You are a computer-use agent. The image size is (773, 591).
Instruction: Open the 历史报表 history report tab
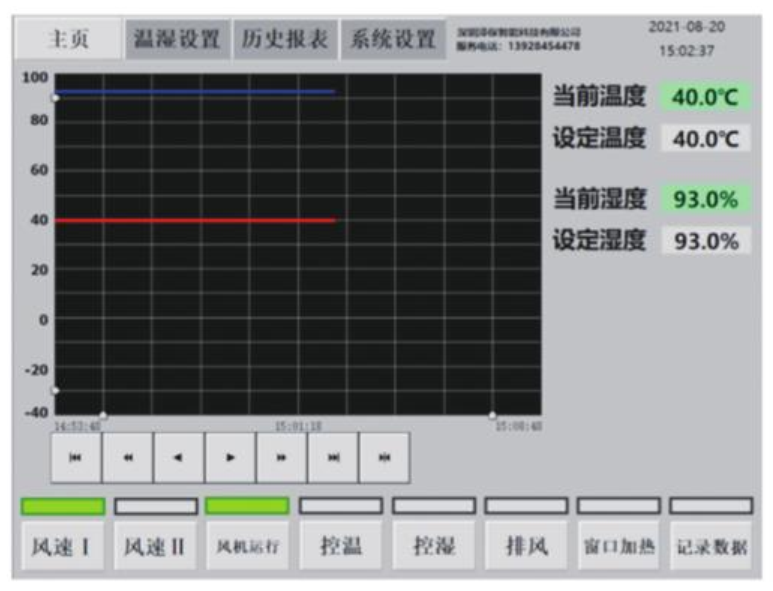(x=284, y=40)
